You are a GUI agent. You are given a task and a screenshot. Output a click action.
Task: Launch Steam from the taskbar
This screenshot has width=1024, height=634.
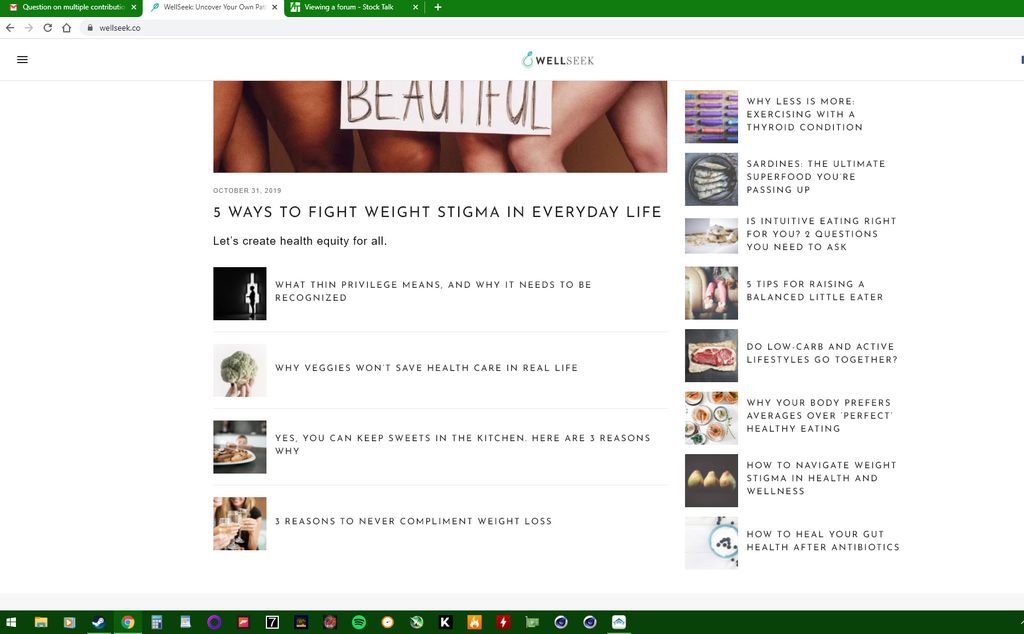99,622
